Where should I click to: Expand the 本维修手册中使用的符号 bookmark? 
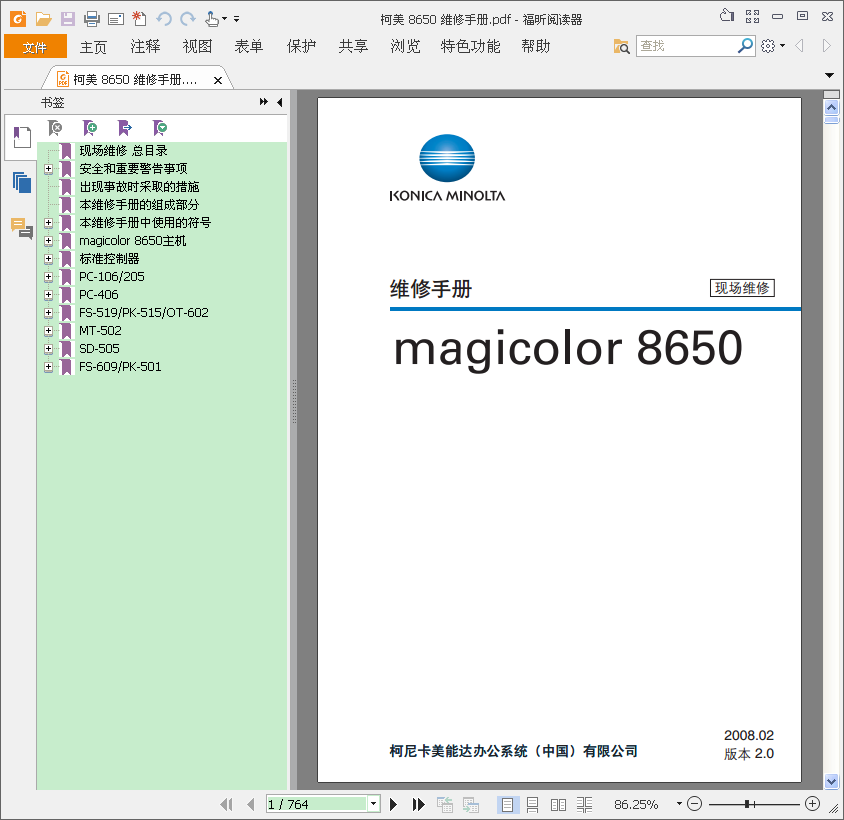48,223
